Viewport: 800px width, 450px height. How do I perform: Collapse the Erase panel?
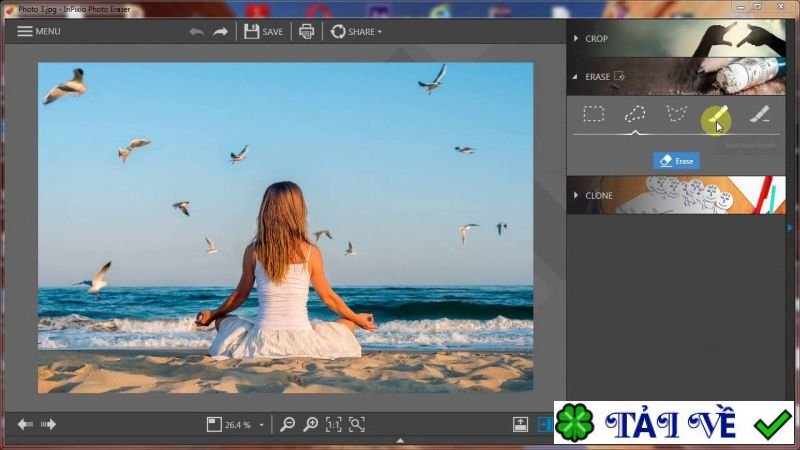[x=597, y=77]
